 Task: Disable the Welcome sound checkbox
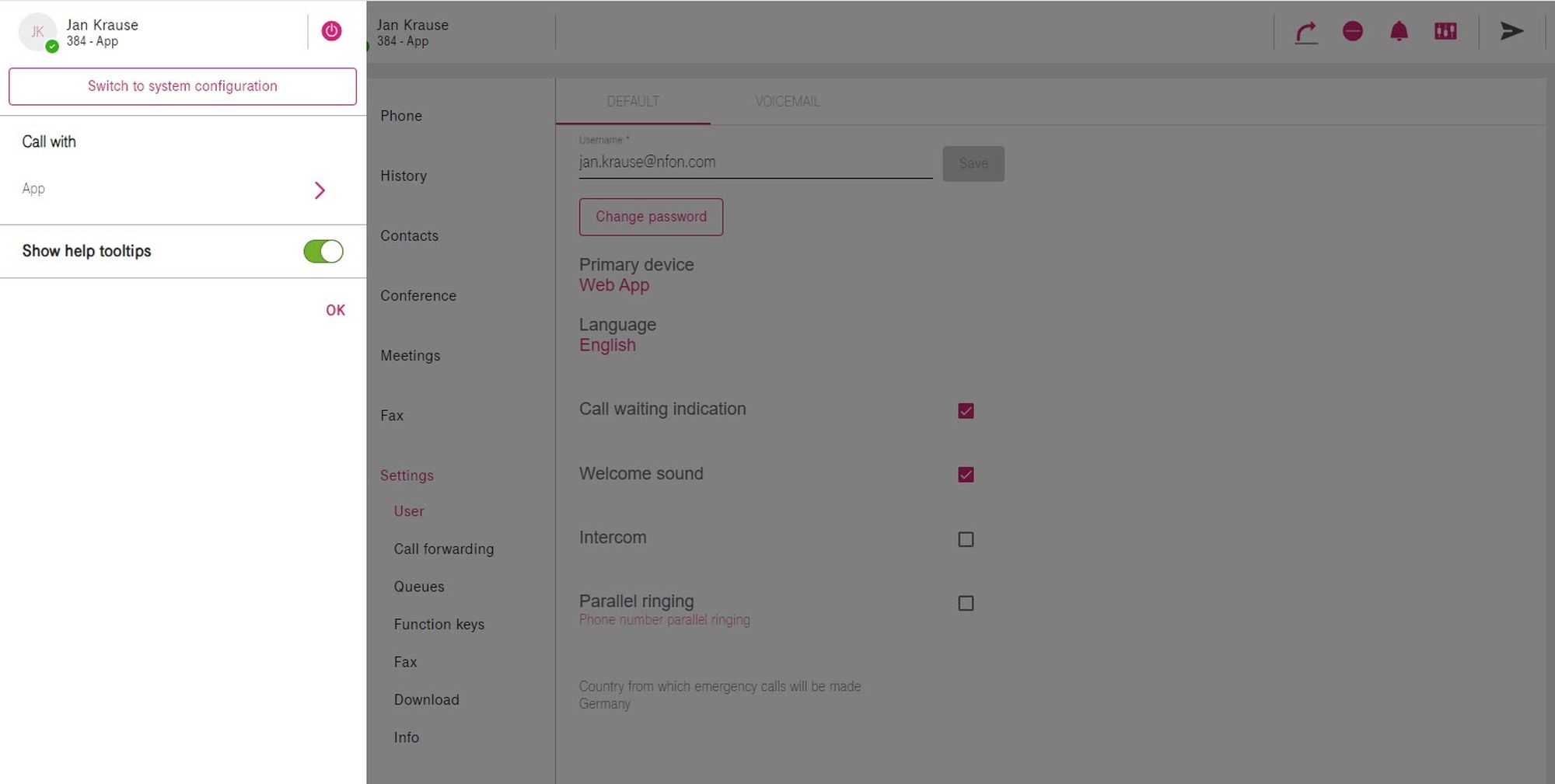pos(966,474)
